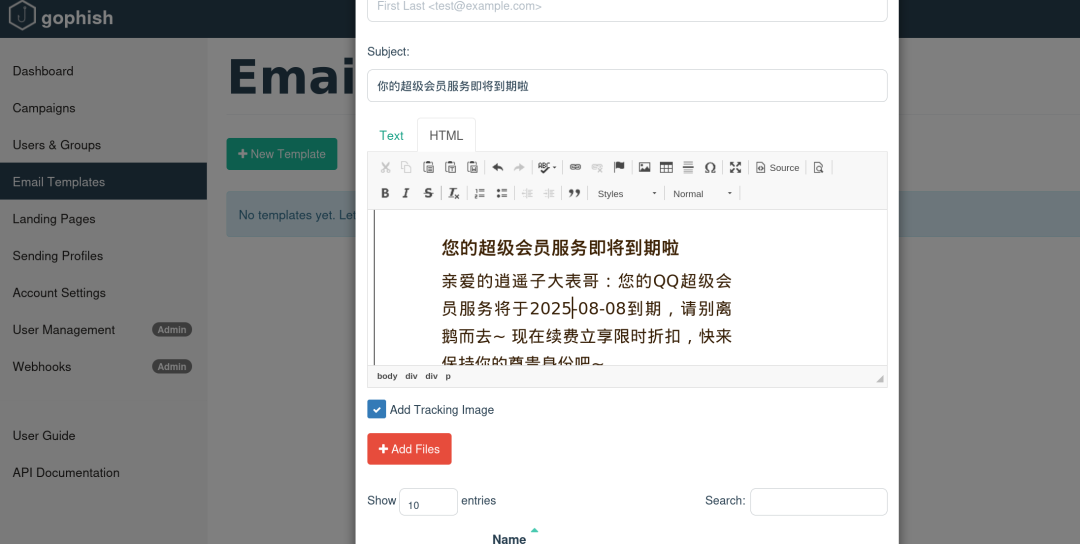The image size is (1080, 544).
Task: Open Landing Pages in the sidebar
Action: point(54,219)
